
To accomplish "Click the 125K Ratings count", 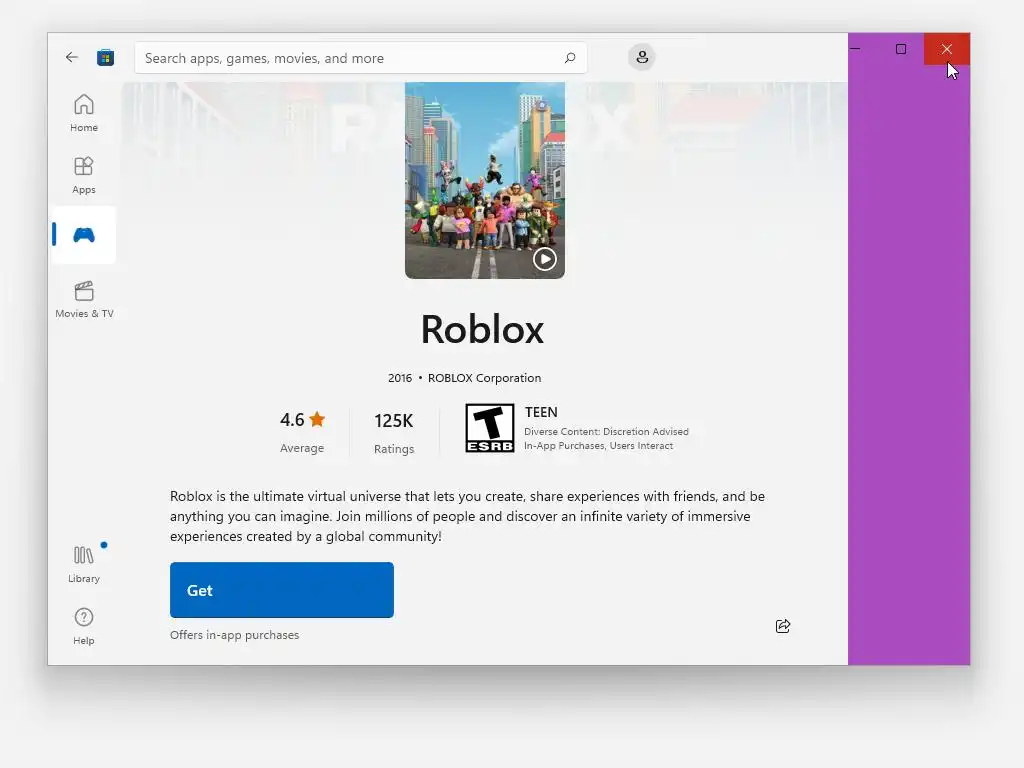I will pyautogui.click(x=394, y=432).
